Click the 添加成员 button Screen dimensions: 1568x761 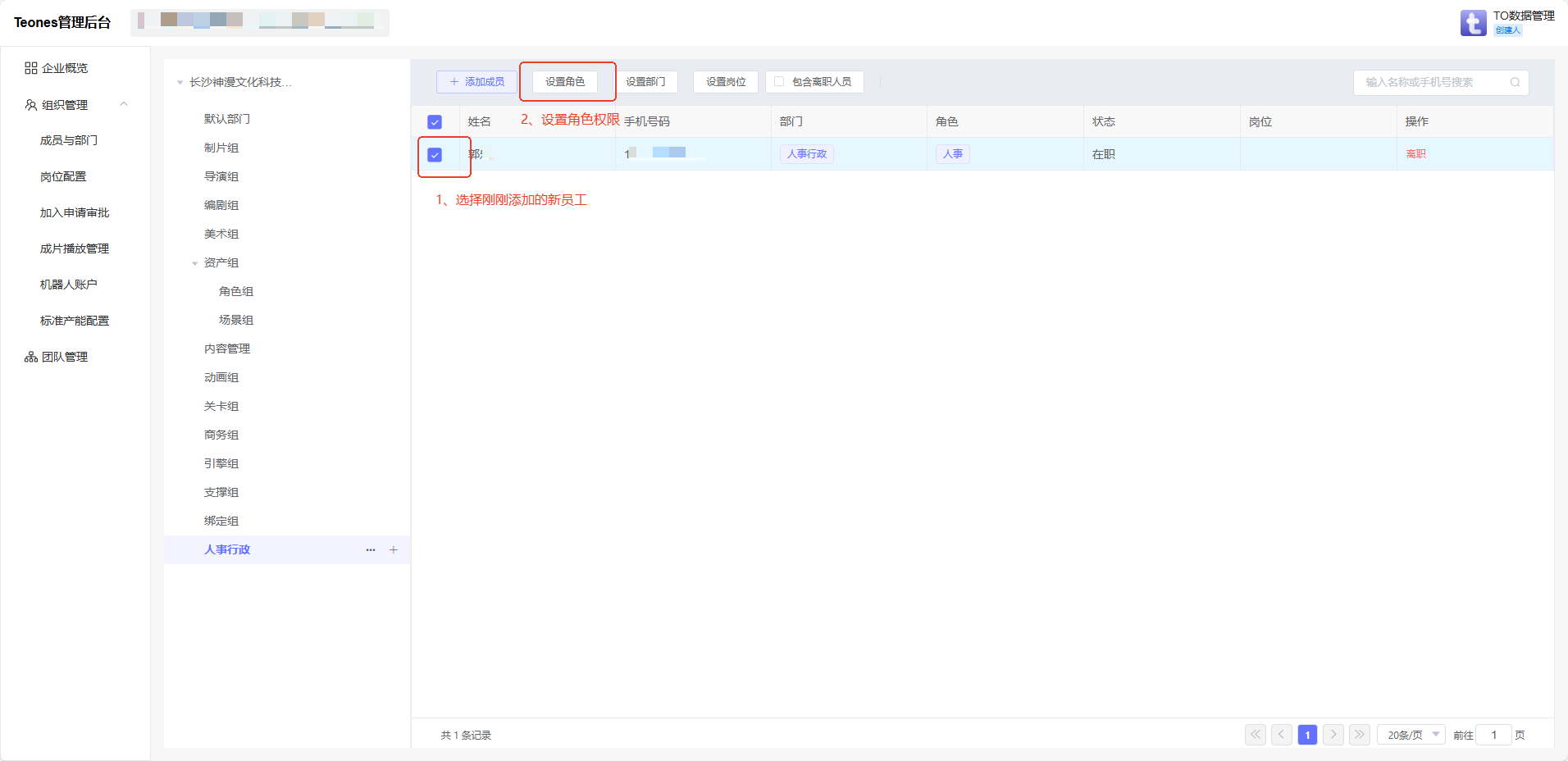476,82
